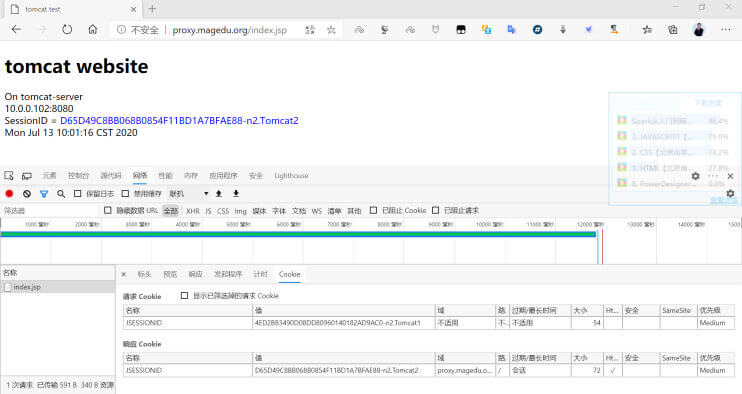The image size is (742, 394).
Task: Activate DevTools inspect element picker
Action: coord(9,175)
